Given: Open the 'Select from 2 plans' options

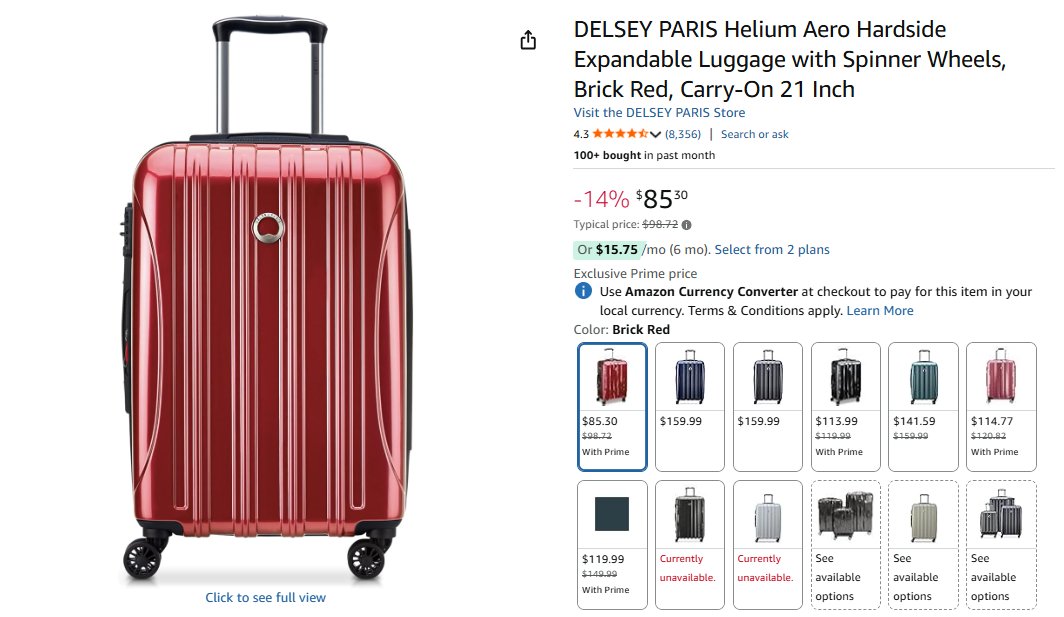Looking at the screenshot, I should 772,250.
